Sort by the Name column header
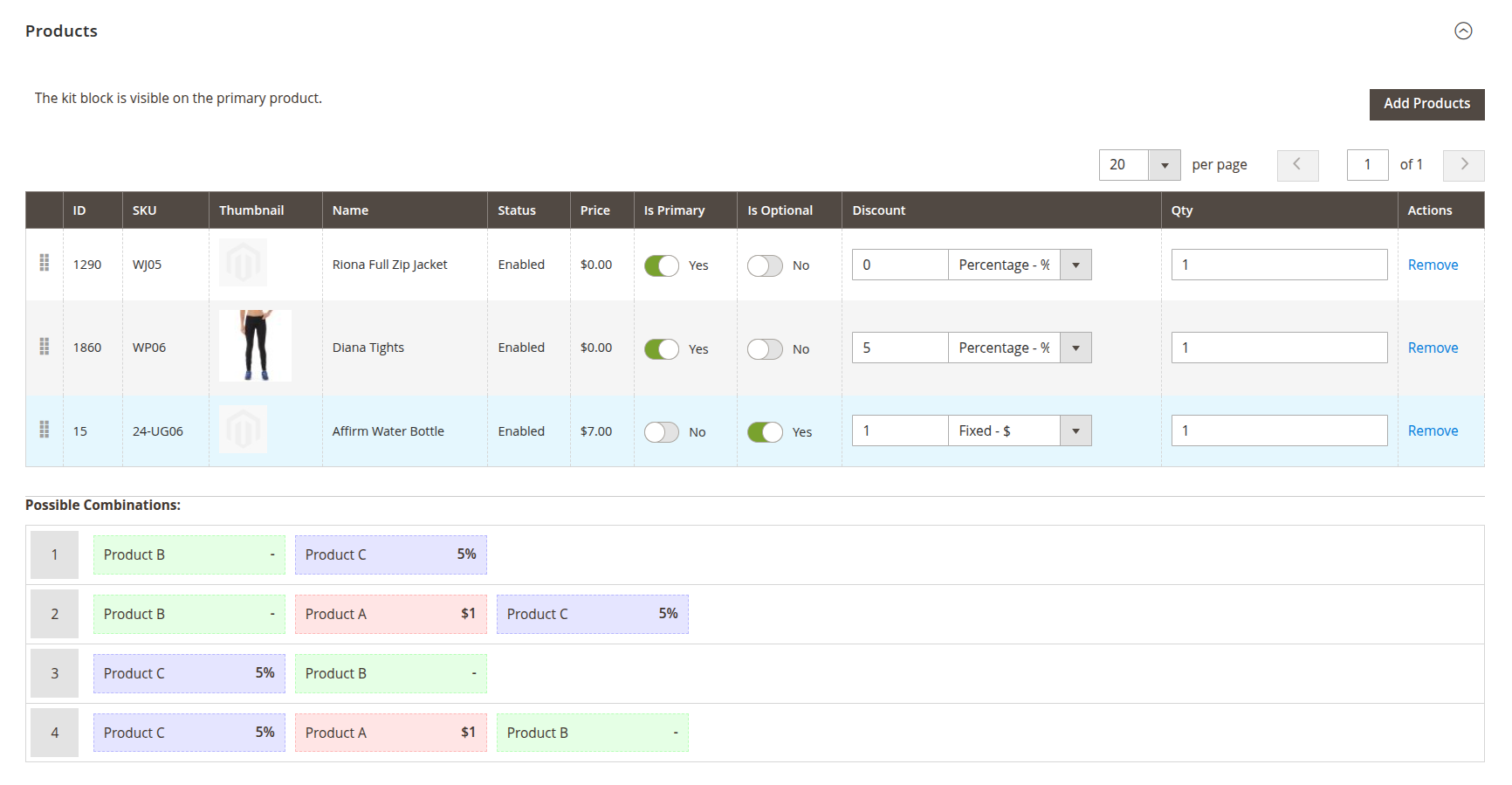1512x785 pixels. [x=350, y=210]
